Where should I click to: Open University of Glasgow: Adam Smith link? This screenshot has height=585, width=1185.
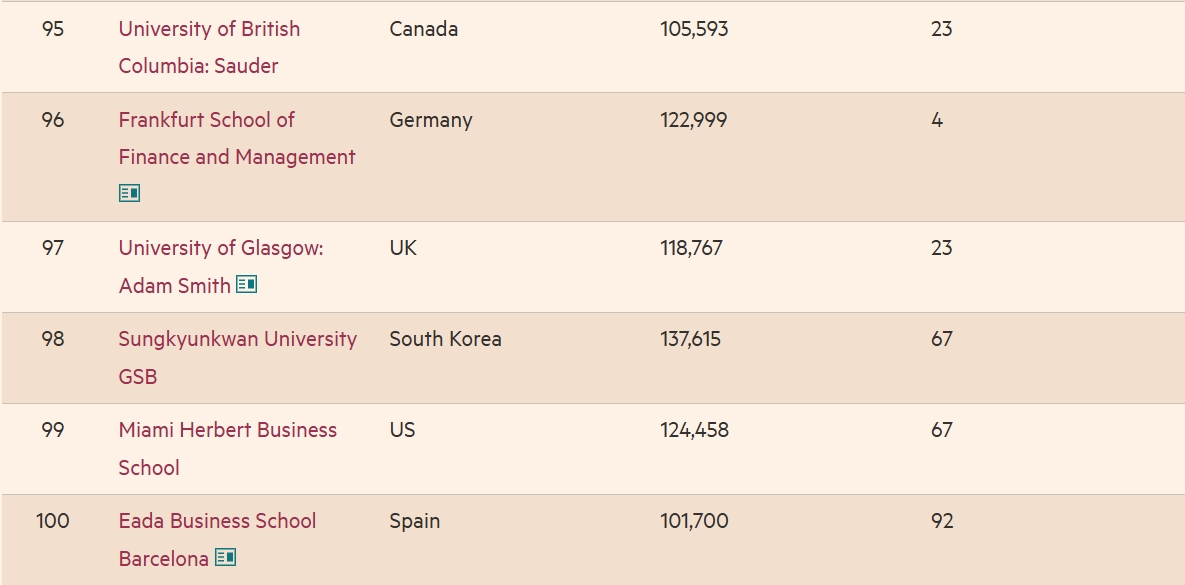[x=221, y=267]
